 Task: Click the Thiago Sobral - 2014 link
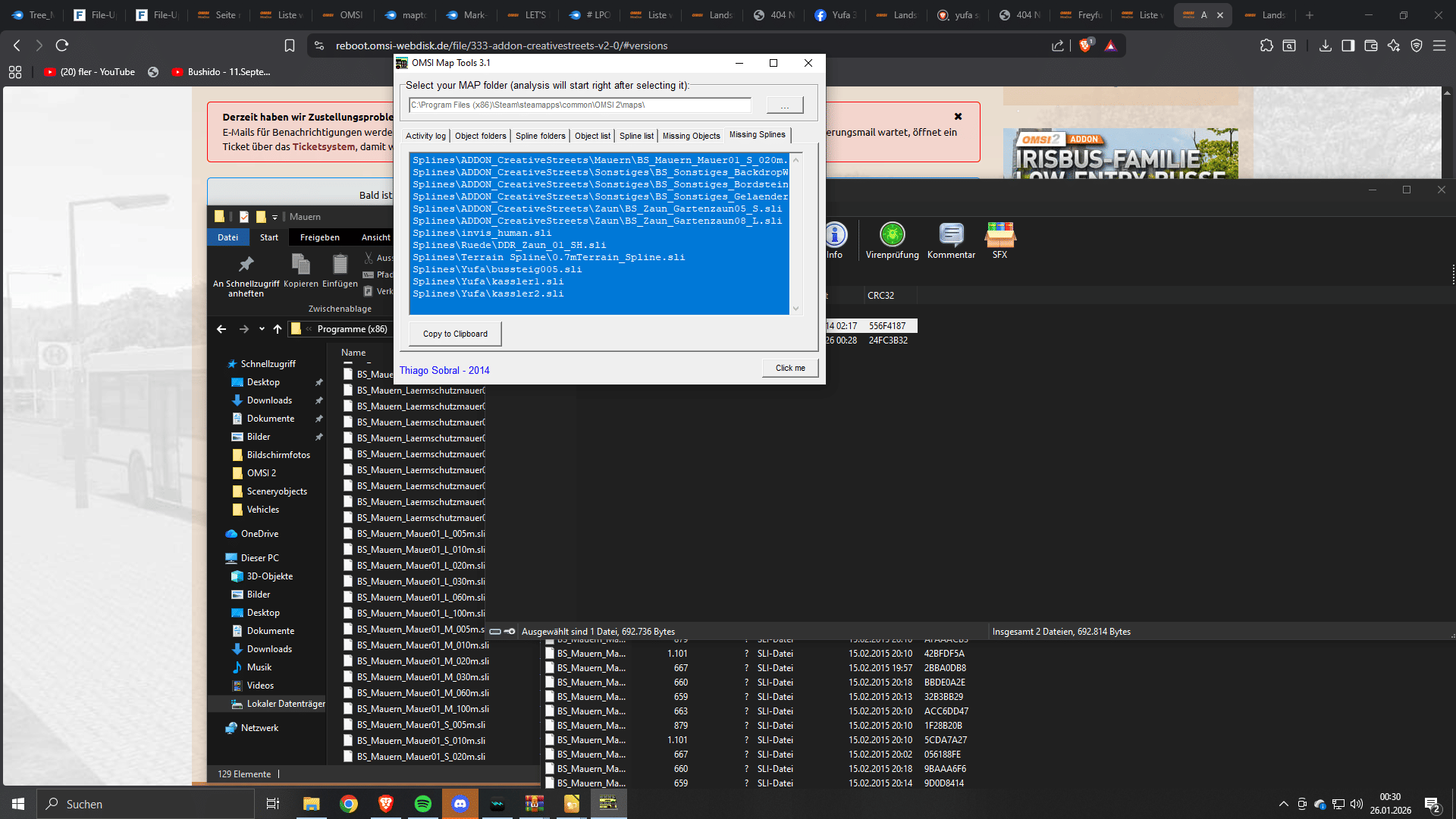[444, 370]
